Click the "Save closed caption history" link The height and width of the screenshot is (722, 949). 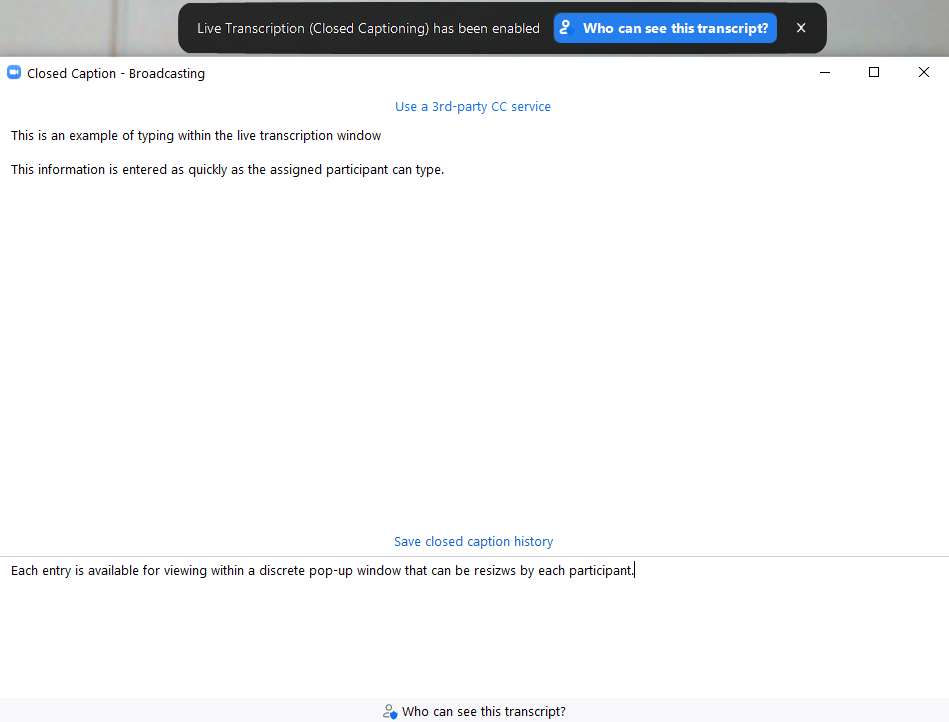coord(473,542)
